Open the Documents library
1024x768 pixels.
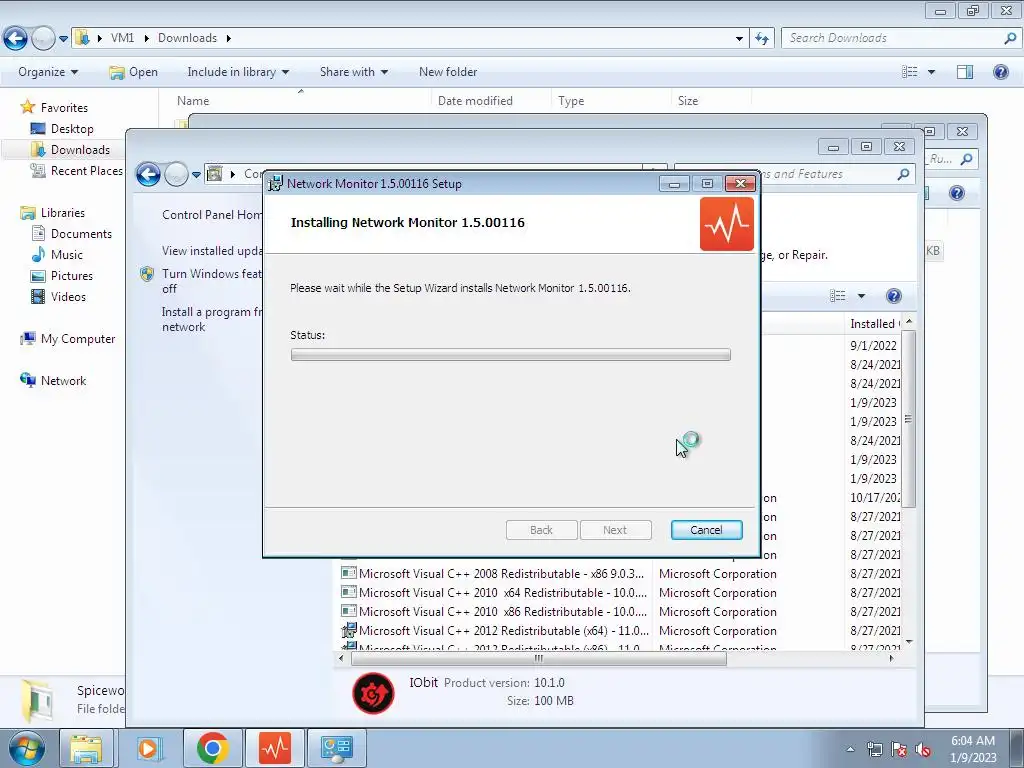pos(81,233)
